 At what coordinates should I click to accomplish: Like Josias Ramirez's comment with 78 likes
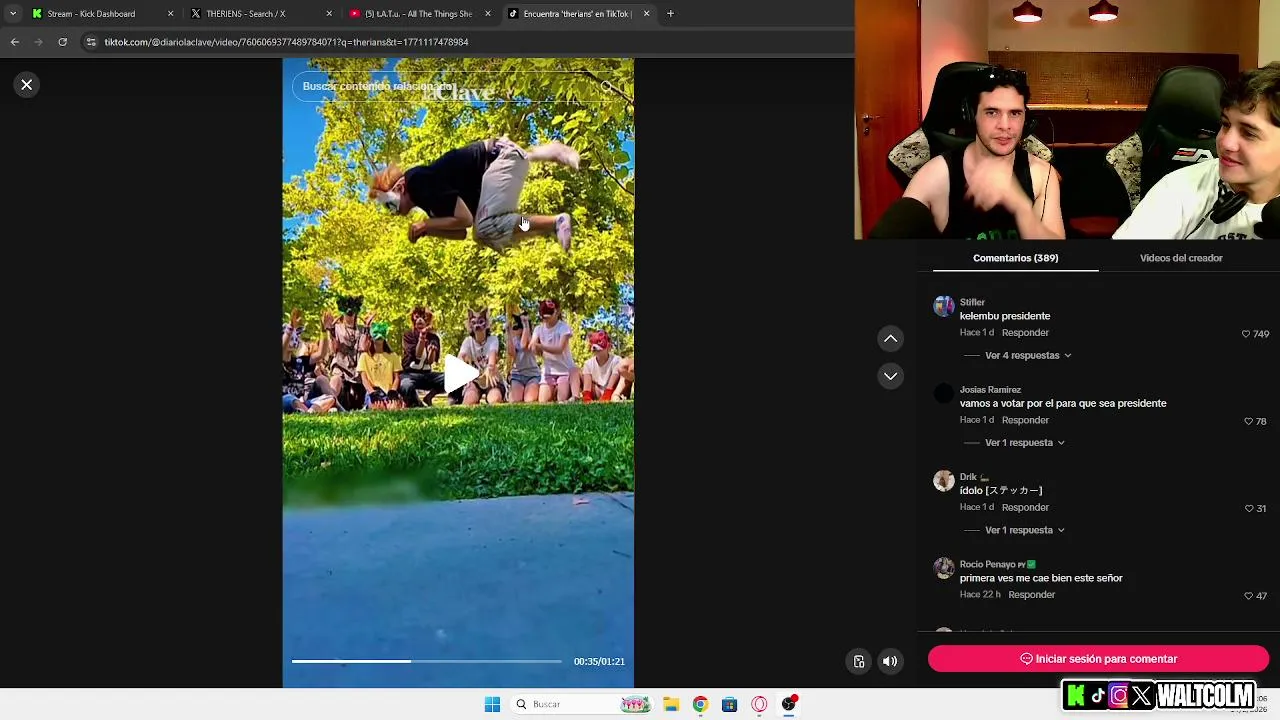(x=1248, y=422)
